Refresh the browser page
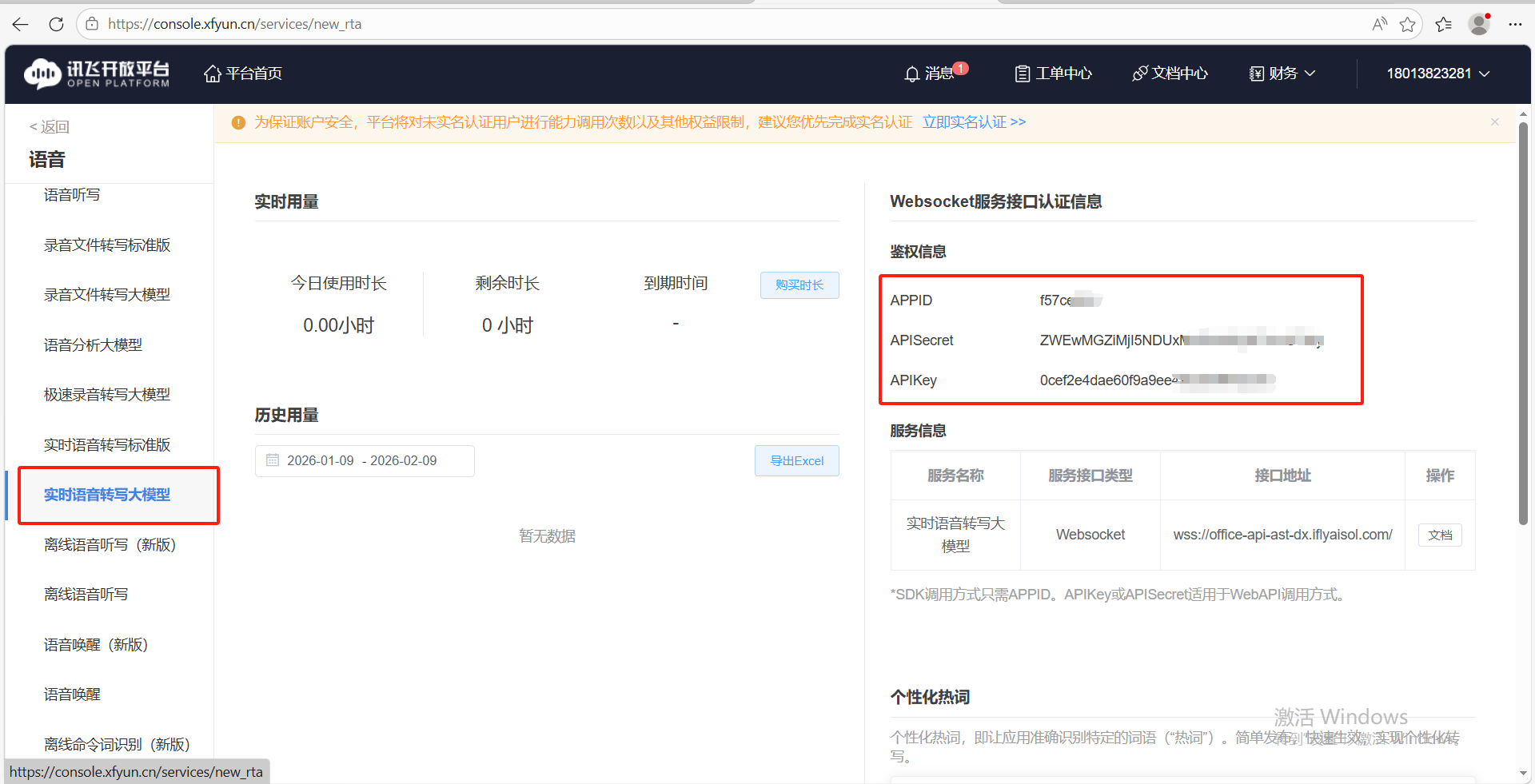1535x784 pixels. [x=56, y=24]
